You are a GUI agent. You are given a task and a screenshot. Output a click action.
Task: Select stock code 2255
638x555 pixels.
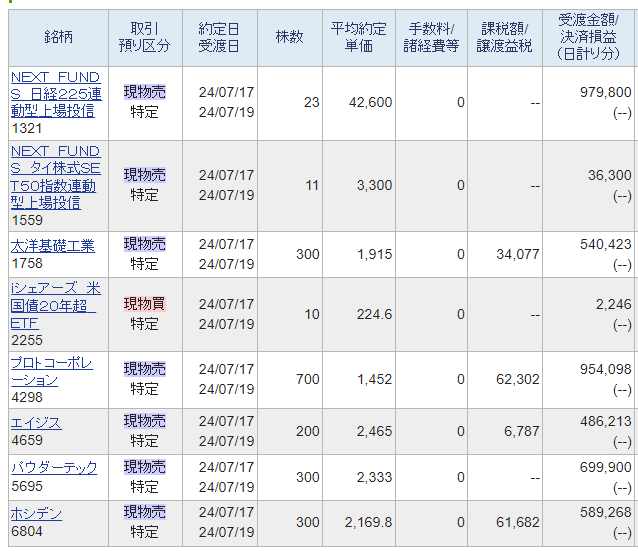click(x=27, y=340)
